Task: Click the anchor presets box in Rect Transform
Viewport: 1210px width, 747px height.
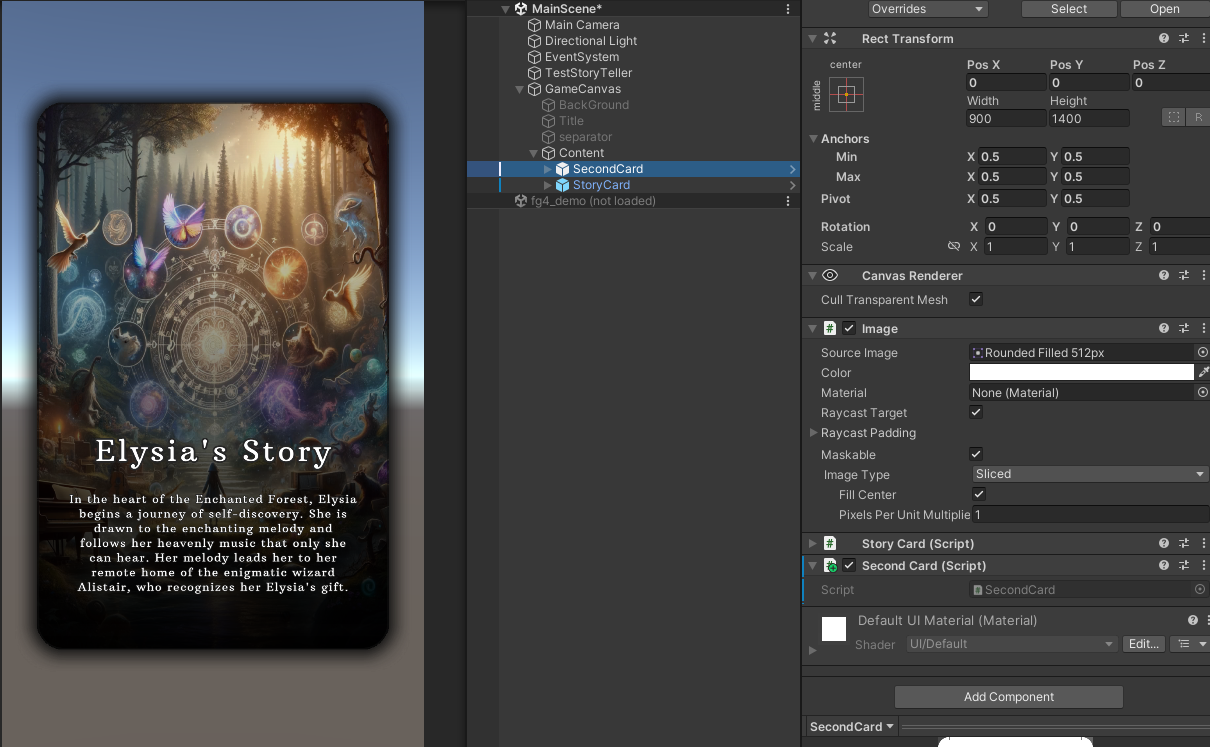Action: [846, 95]
